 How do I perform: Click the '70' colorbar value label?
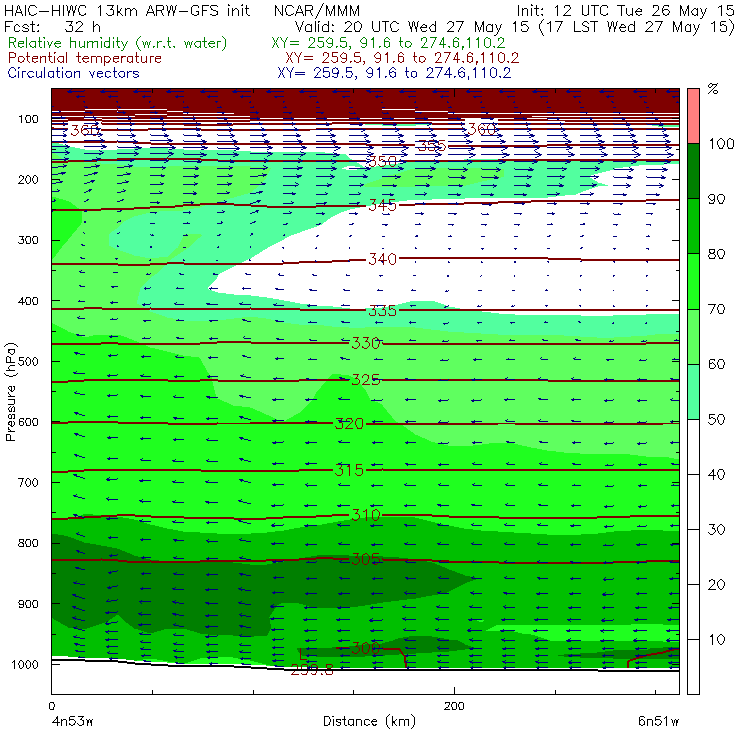tap(716, 309)
